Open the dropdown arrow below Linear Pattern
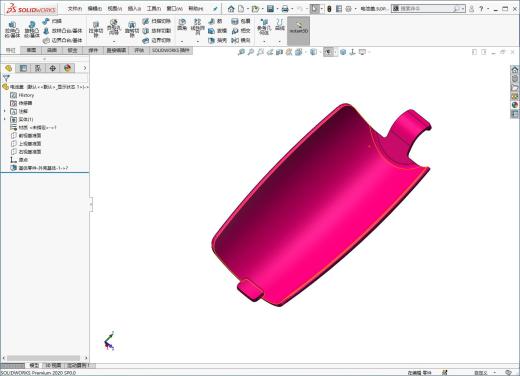 click(197, 41)
